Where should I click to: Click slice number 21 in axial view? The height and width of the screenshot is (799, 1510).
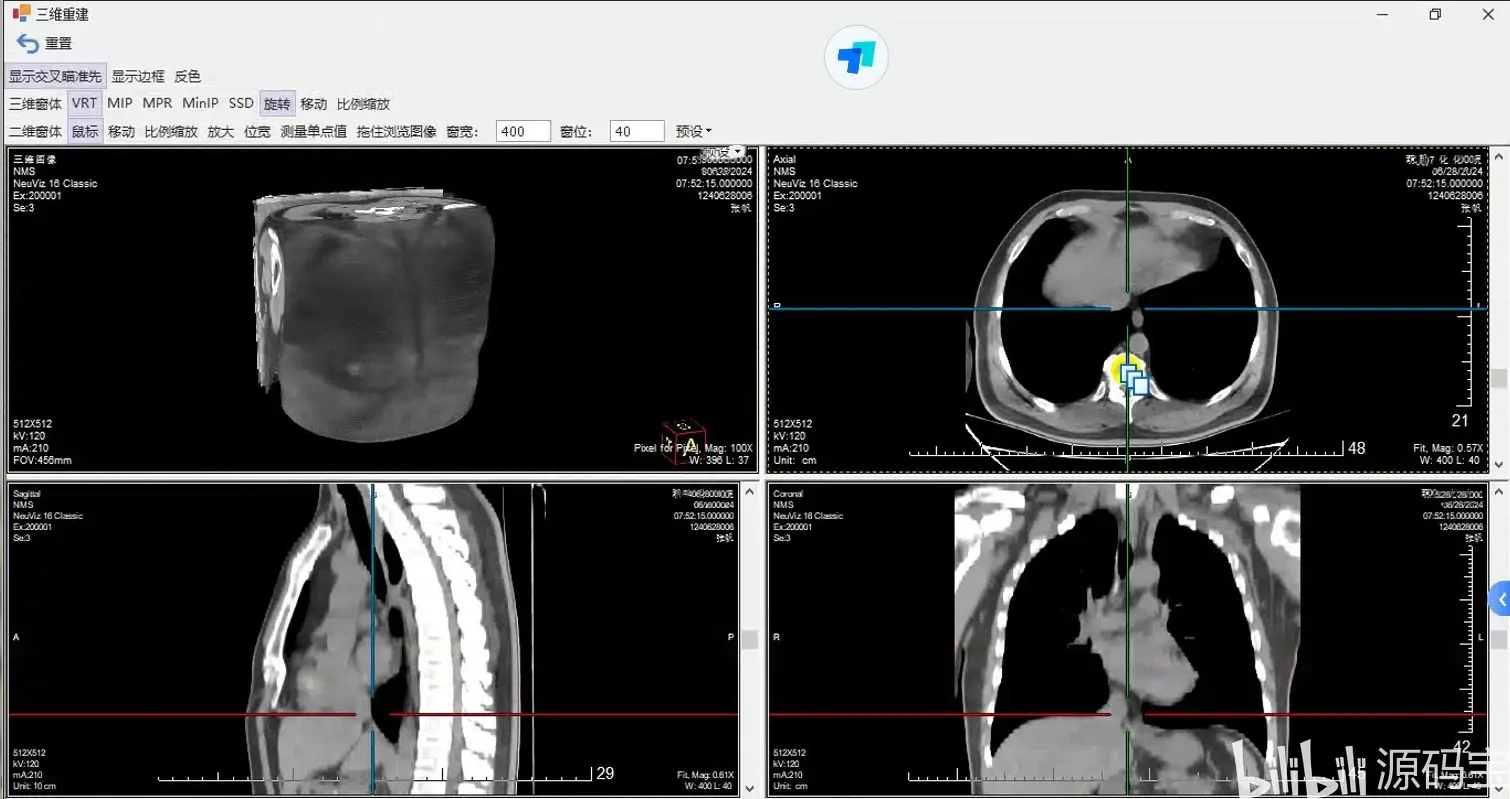(1460, 421)
